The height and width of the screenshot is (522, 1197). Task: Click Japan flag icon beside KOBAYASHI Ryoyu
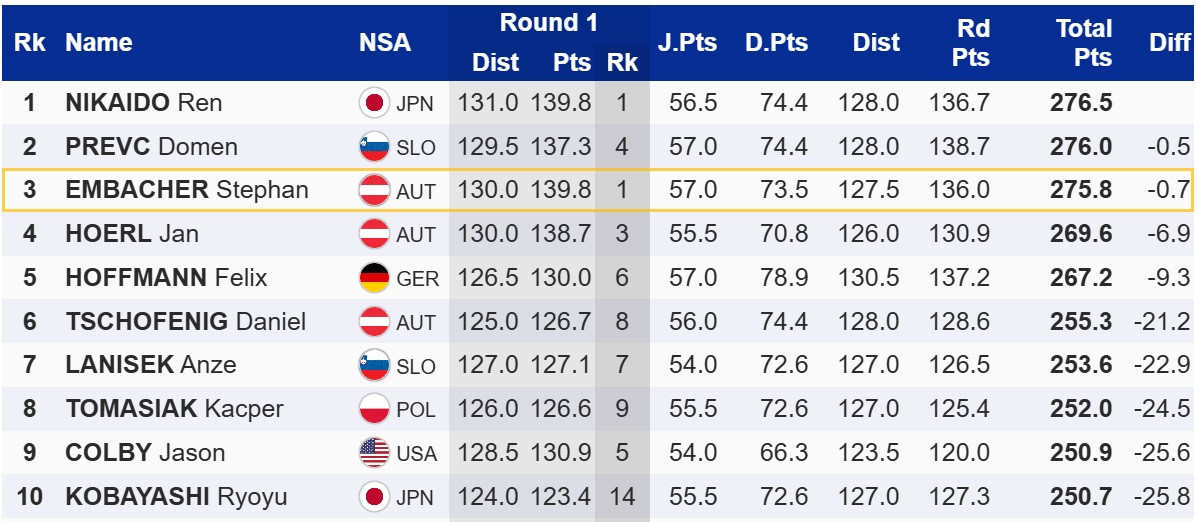coord(374,497)
